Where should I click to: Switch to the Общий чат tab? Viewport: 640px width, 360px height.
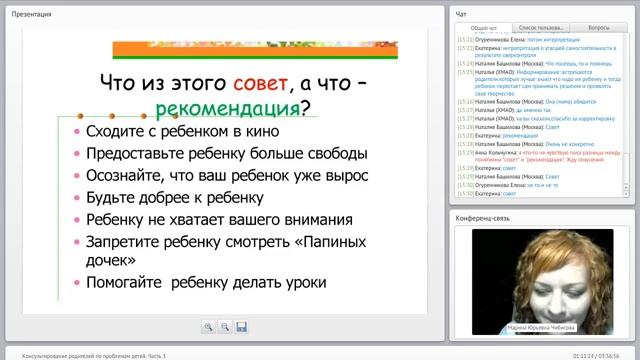click(x=484, y=28)
